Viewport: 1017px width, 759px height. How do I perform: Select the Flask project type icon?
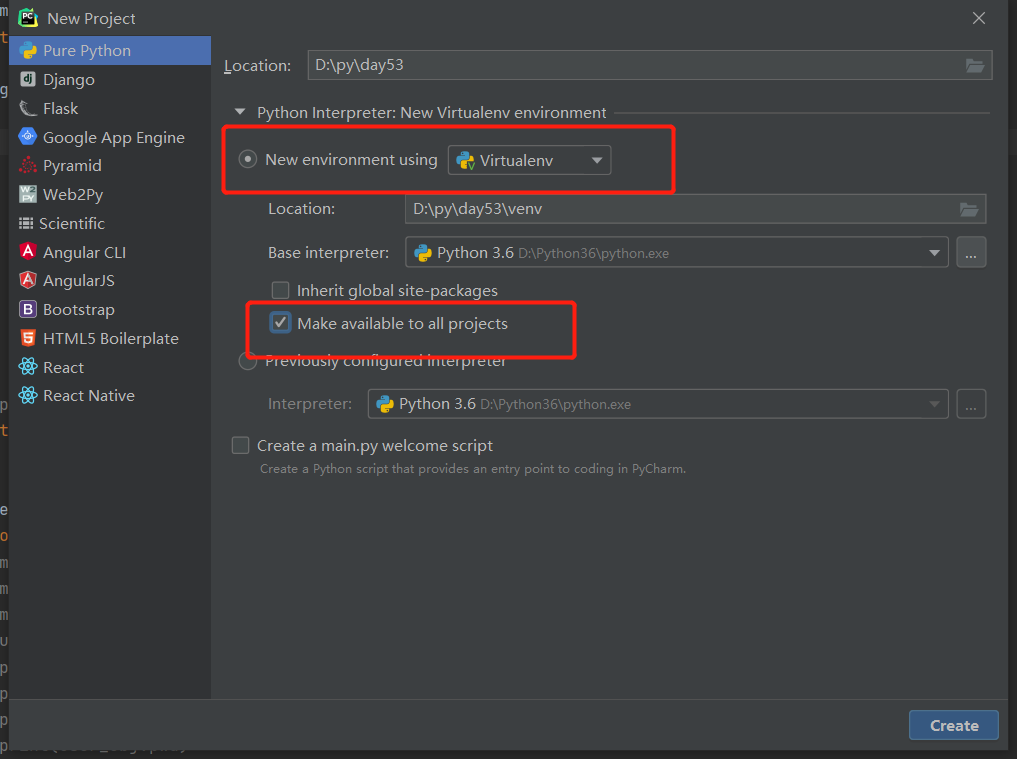coord(27,108)
